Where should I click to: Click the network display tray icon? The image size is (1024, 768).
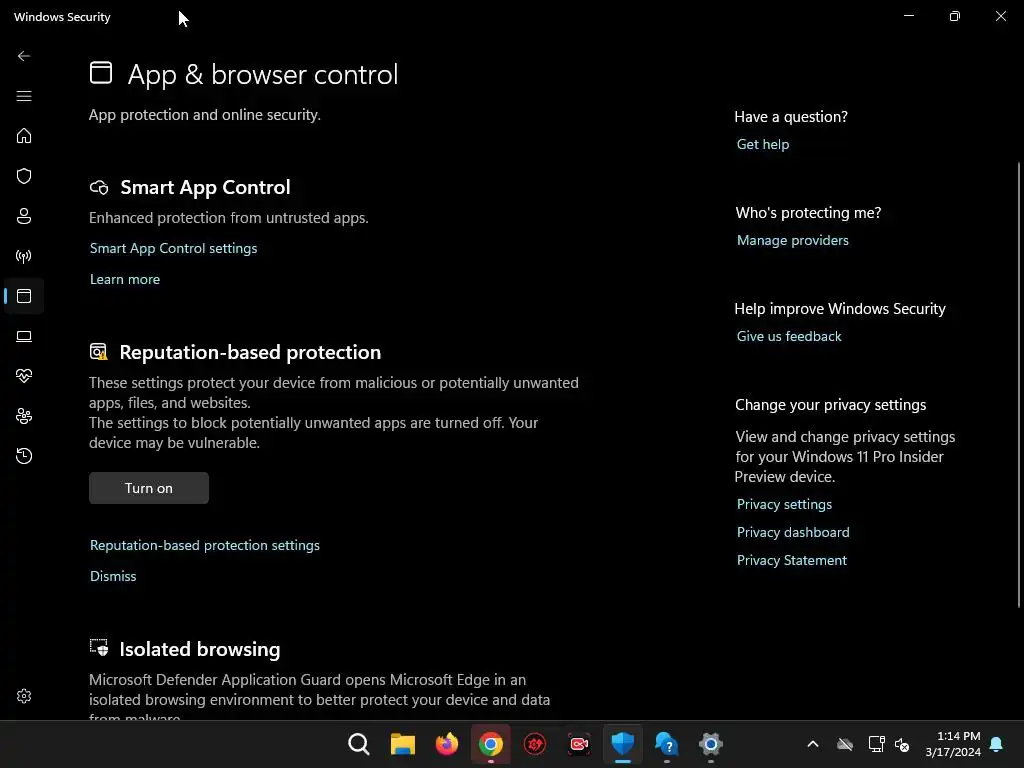tap(876, 744)
